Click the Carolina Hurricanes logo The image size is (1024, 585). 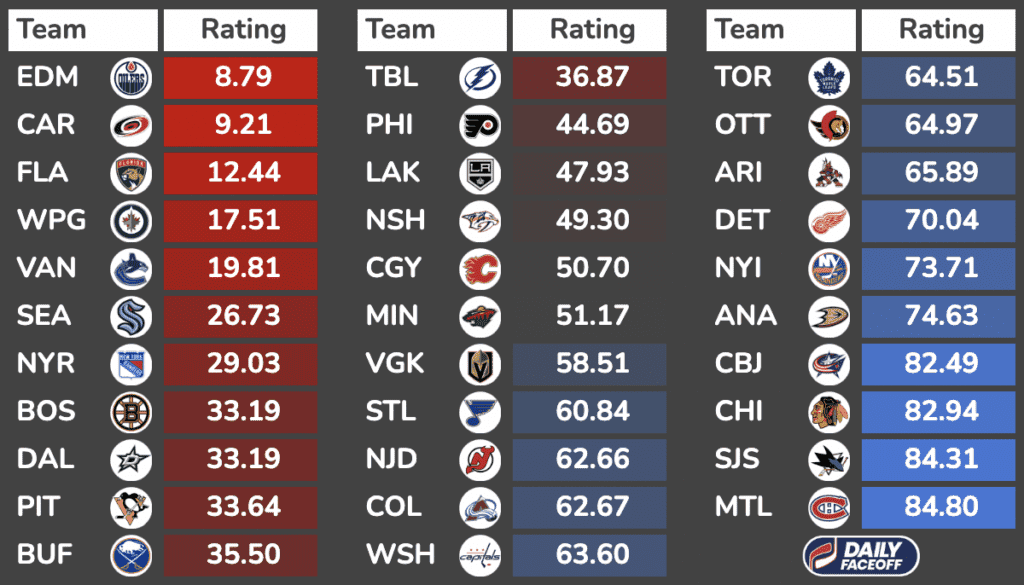pyautogui.click(x=131, y=125)
